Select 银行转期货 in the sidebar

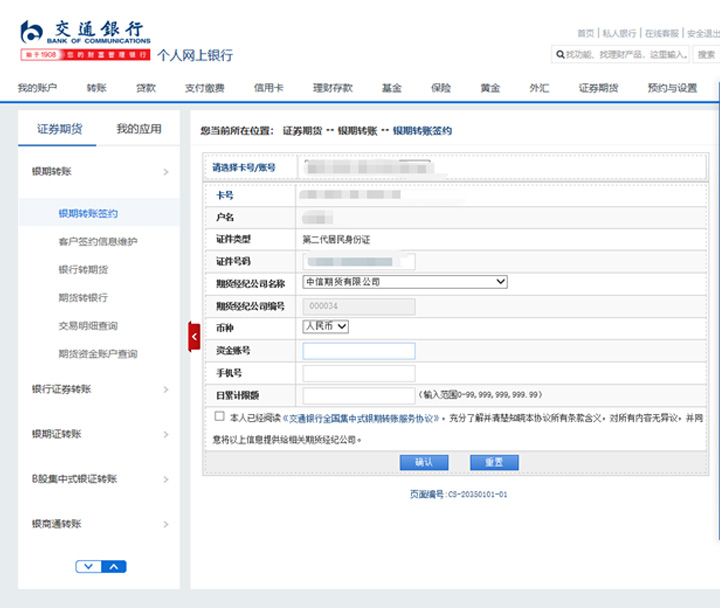[83, 270]
